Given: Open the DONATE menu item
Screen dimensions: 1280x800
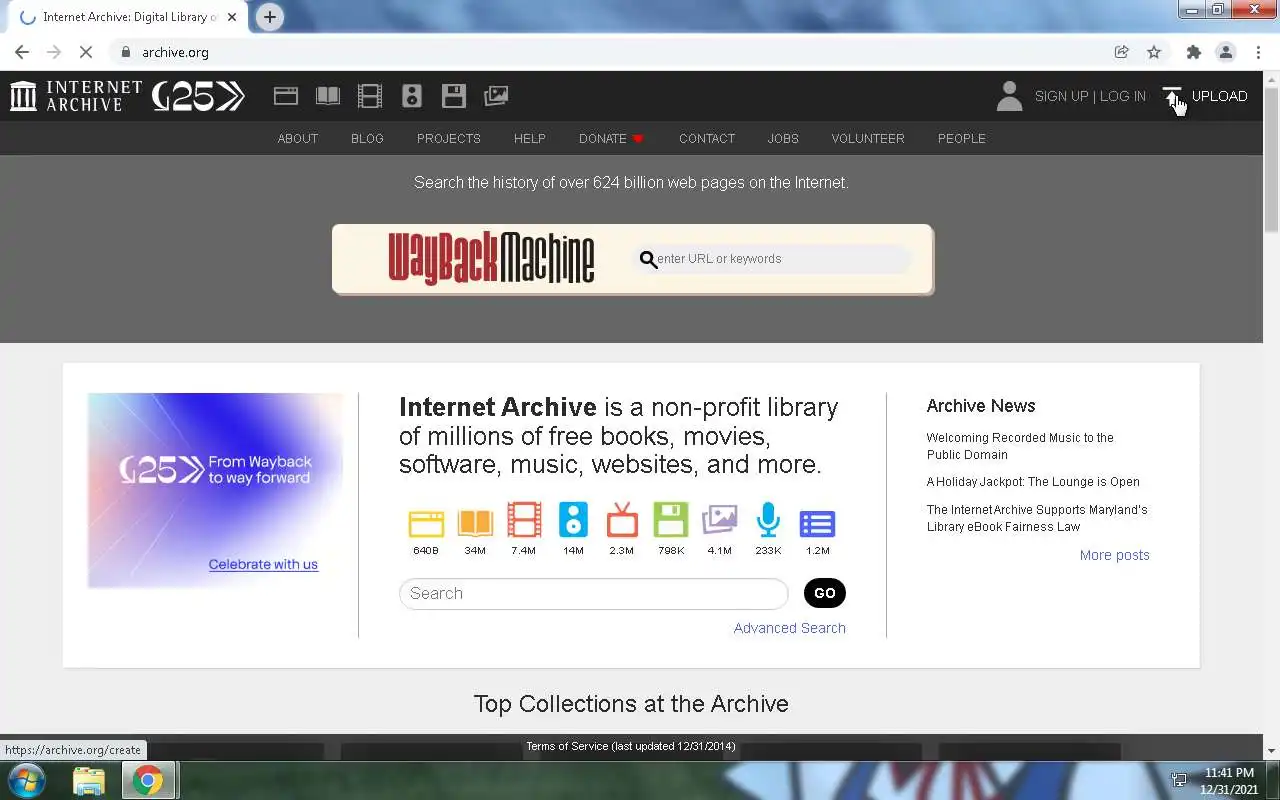Looking at the screenshot, I should (x=612, y=138).
